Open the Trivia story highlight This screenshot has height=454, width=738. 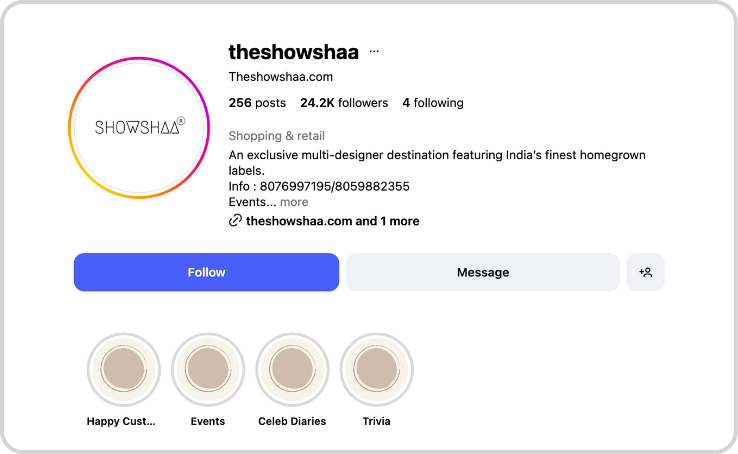pyautogui.click(x=376, y=370)
